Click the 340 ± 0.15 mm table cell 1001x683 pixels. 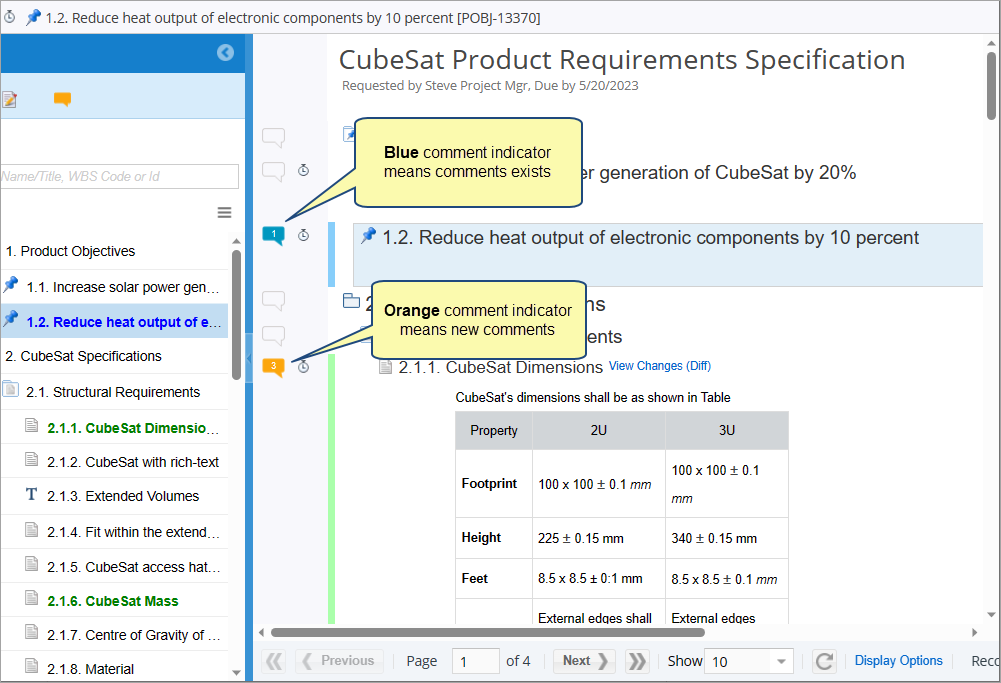pos(726,538)
